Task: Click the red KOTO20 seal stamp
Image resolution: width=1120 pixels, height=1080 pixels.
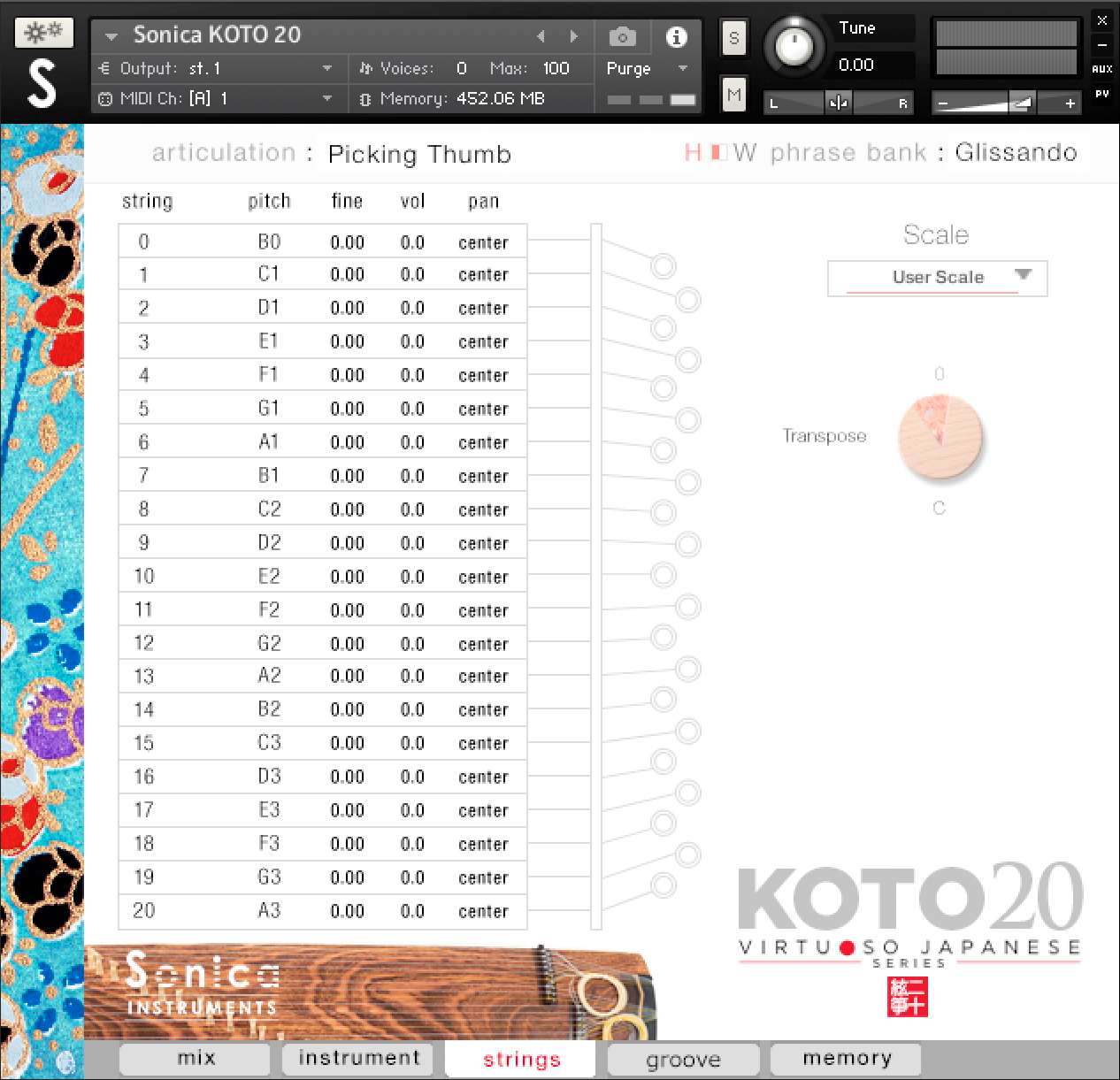Action: pyautogui.click(x=907, y=997)
